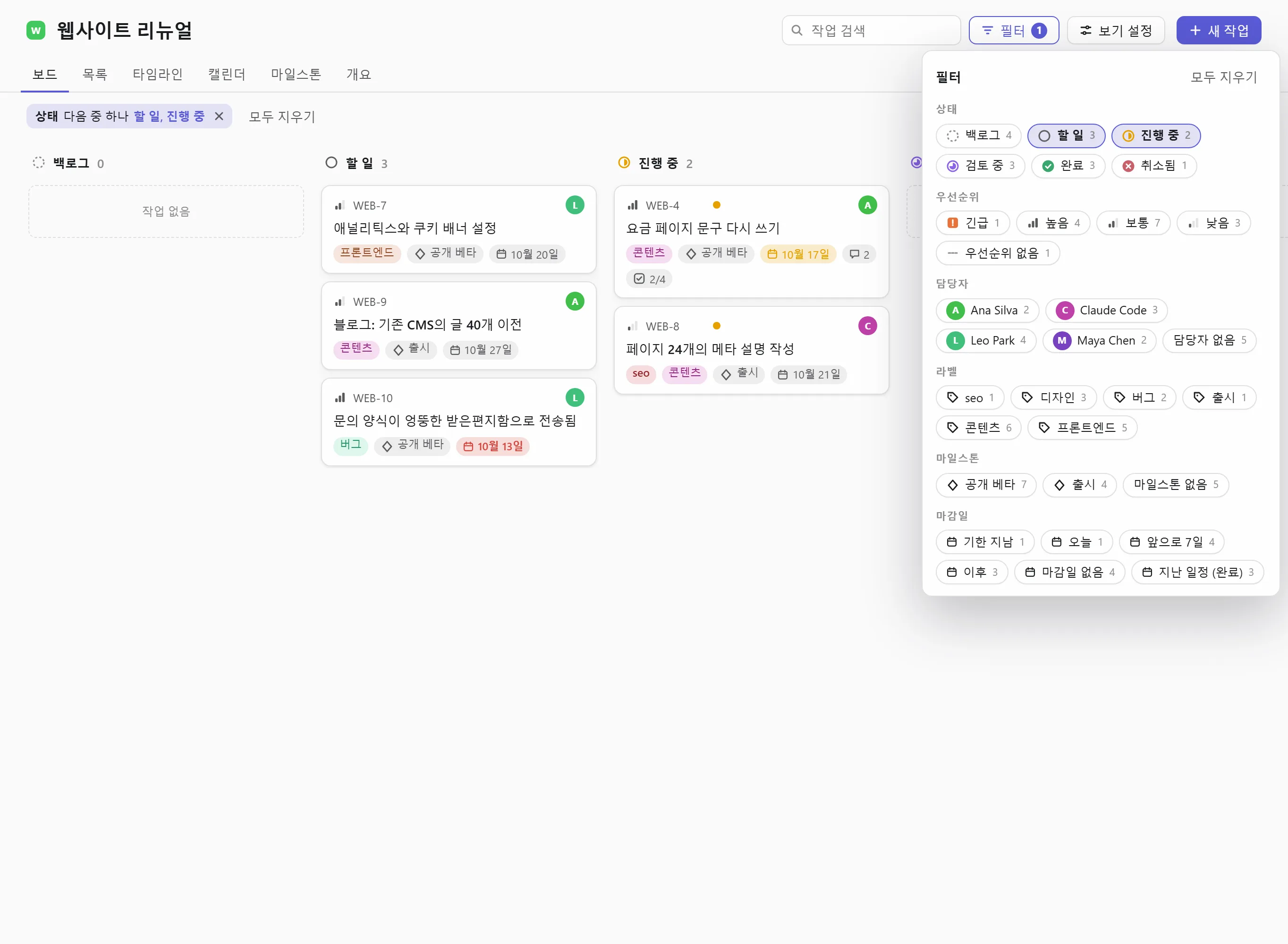
Task: Click 10월 13일 overdue date on WEB-10
Action: pyautogui.click(x=492, y=447)
